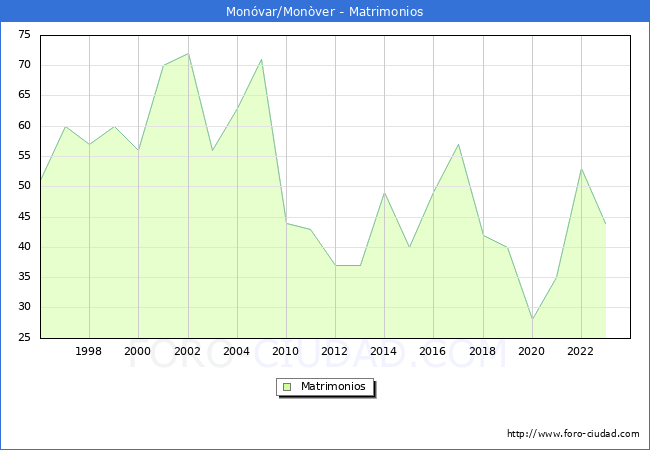650x450 pixels.
Task: Select the 2004 x-axis year label
Action: (237, 351)
